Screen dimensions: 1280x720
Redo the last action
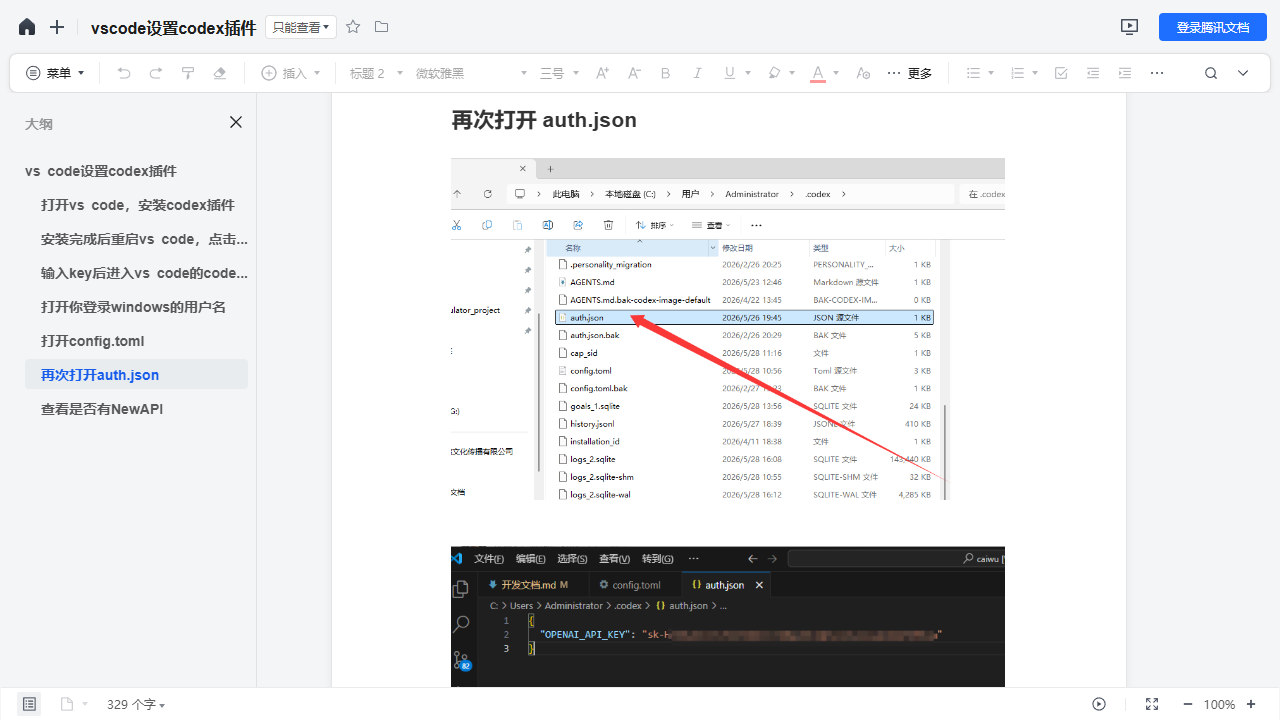(156, 73)
